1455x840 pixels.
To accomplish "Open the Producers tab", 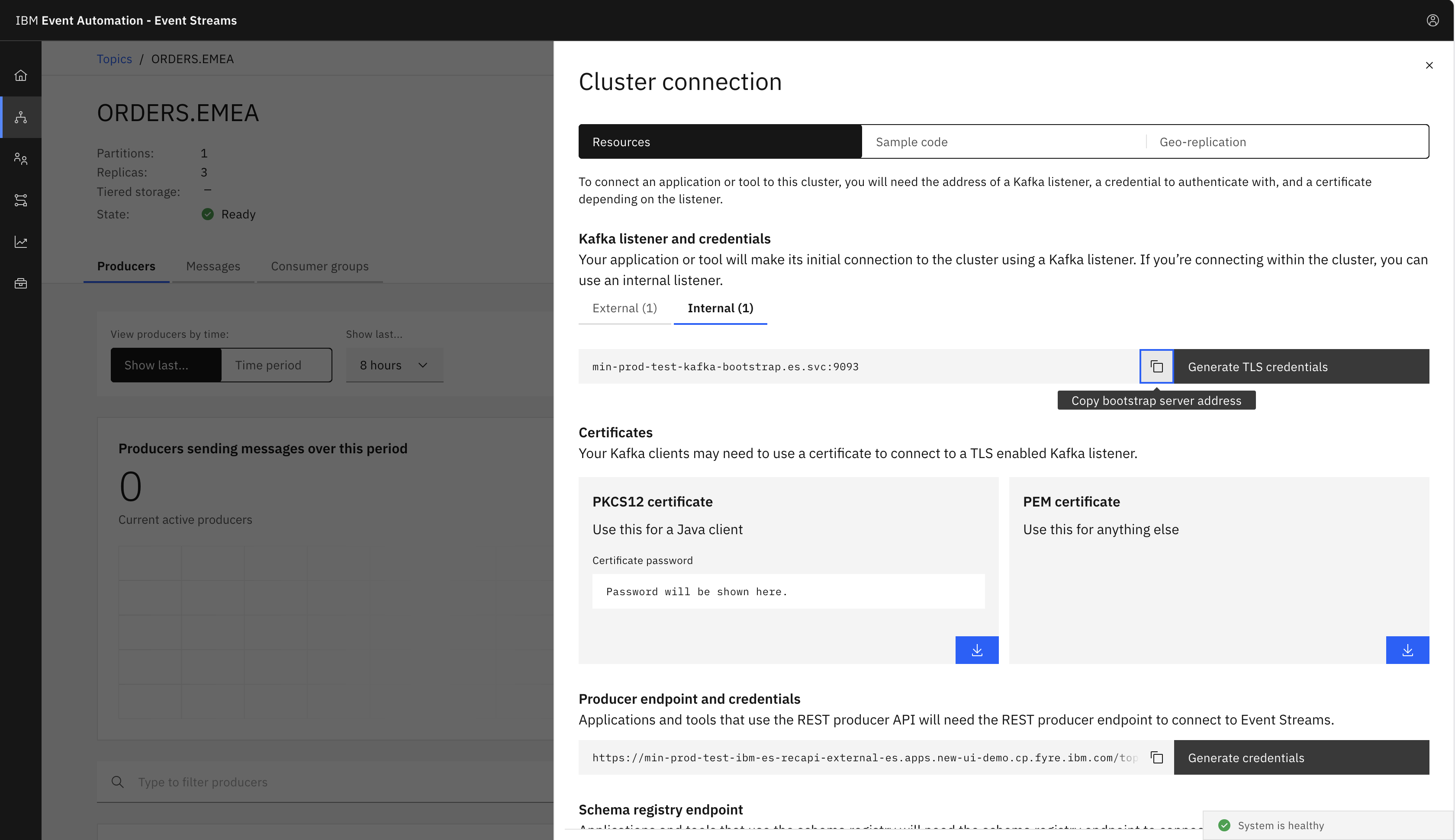I will point(126,266).
